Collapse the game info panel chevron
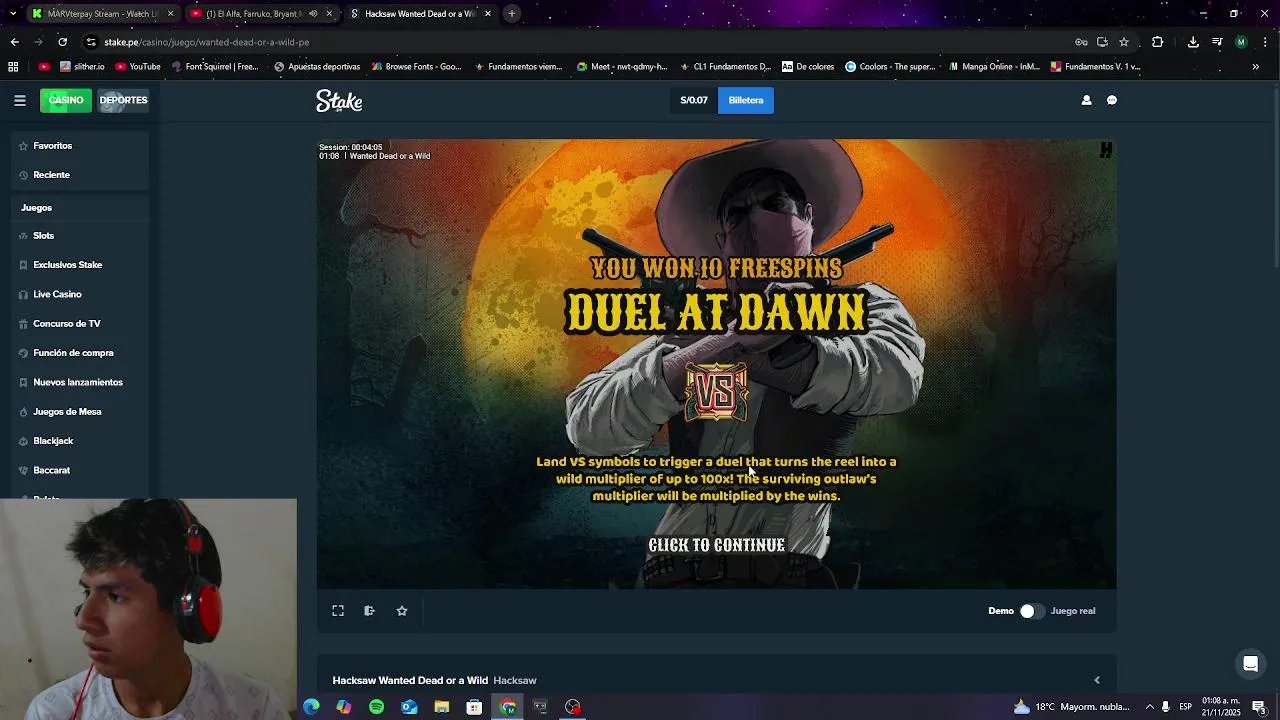 coord(1097,680)
